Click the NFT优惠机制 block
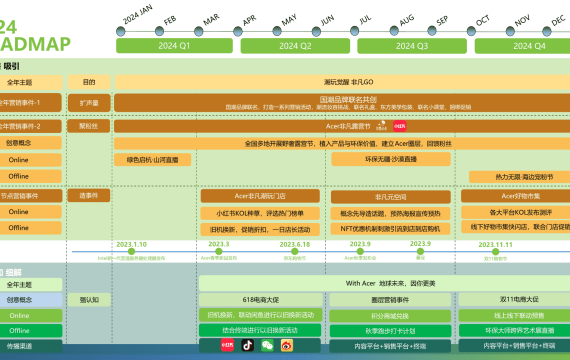 (390, 229)
